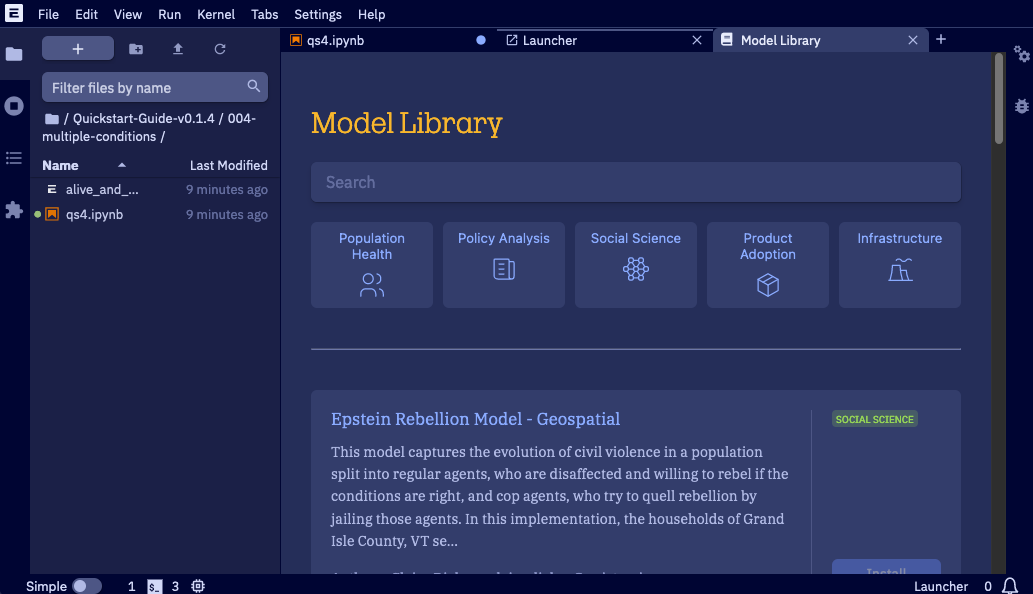Viewport: 1033px width, 594px height.
Task: Click the root folder breadcrumb icon
Action: pyautogui.click(x=51, y=119)
